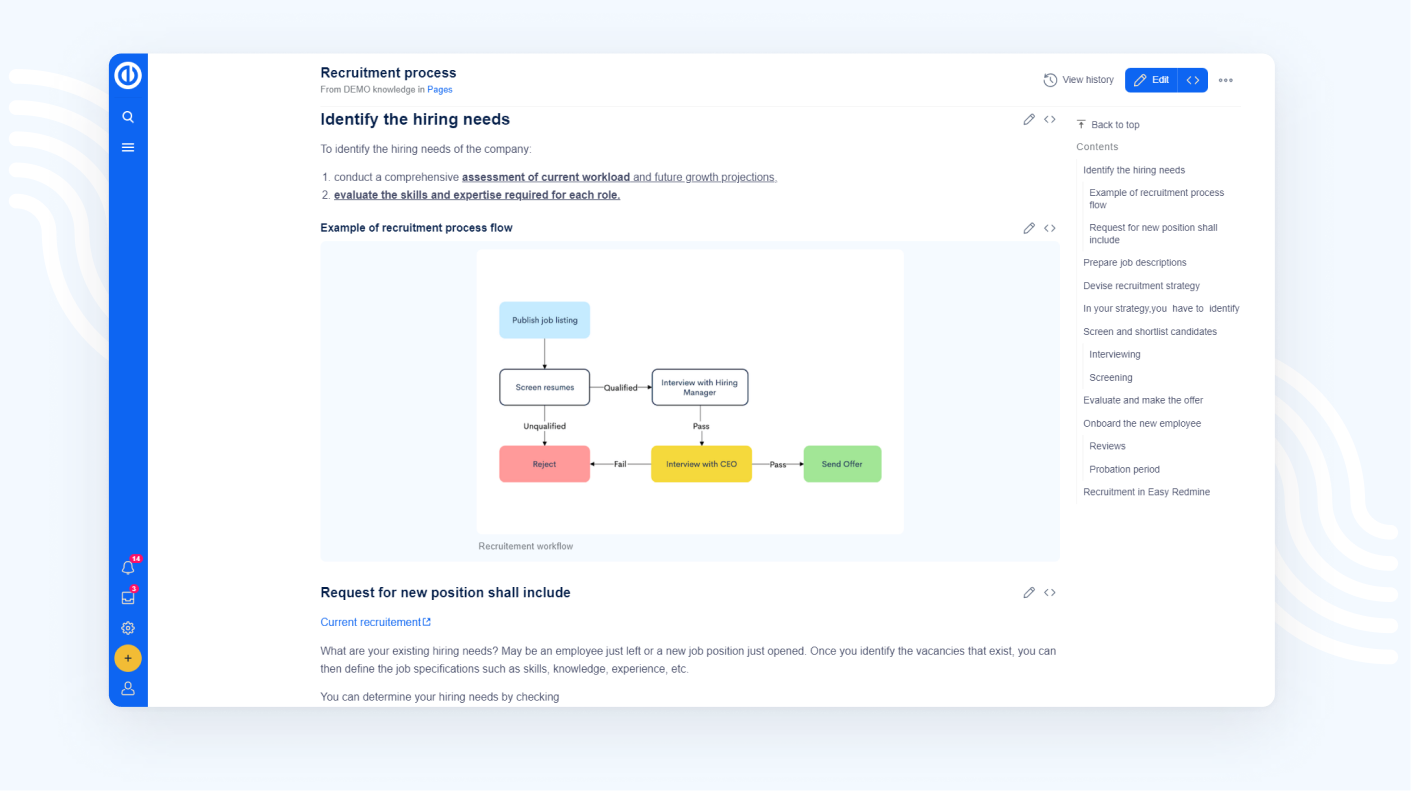
Task: Open the orange plus quick-add menu
Action: pyautogui.click(x=128, y=658)
